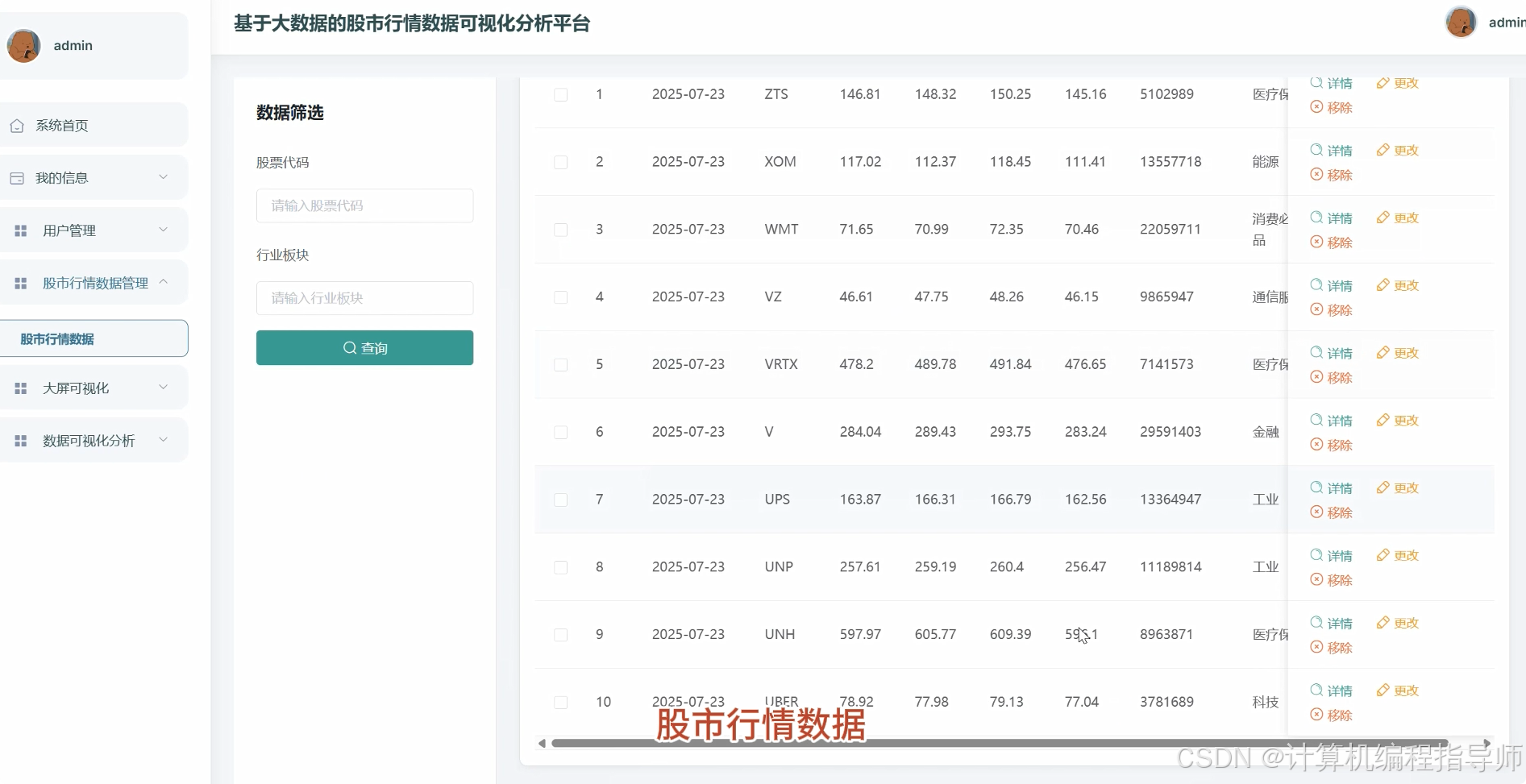This screenshot has width=1526, height=784.
Task: Select the 系统首页 home icon
Action: 18,125
